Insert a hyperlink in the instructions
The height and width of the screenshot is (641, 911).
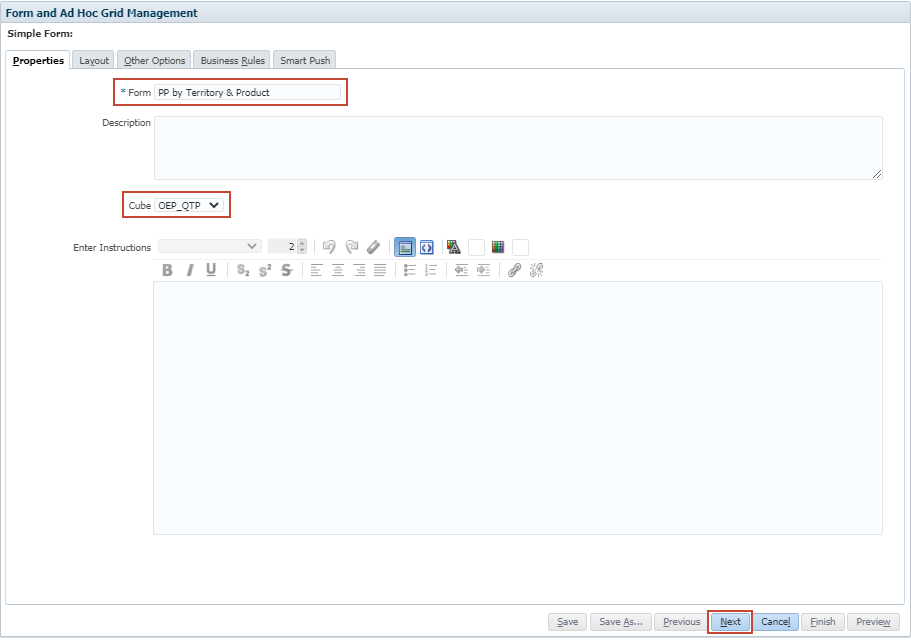pyautogui.click(x=512, y=269)
